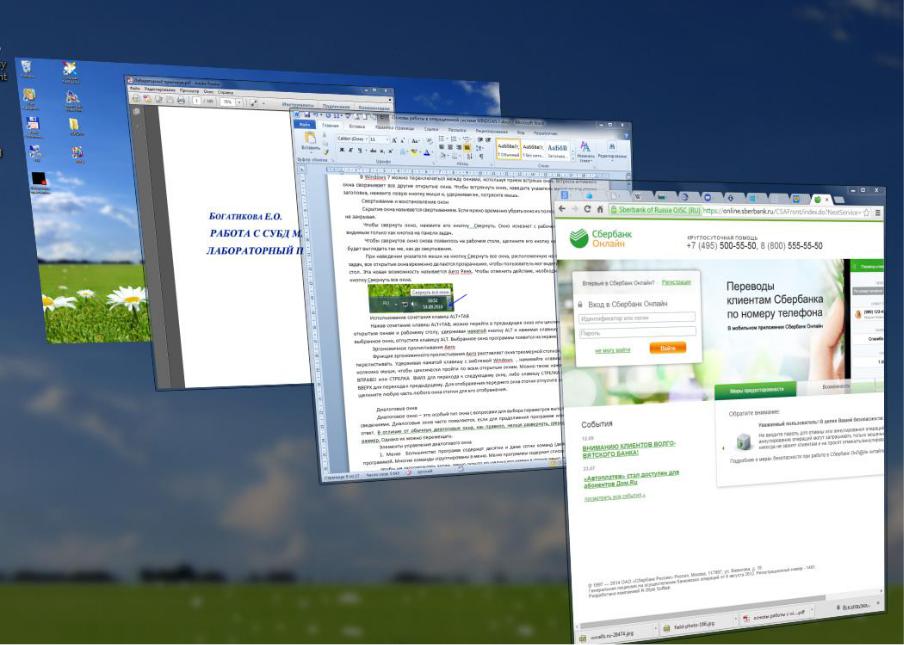The height and width of the screenshot is (645, 904).
Task: Open the Файл tab in Word
Action: click(305, 125)
